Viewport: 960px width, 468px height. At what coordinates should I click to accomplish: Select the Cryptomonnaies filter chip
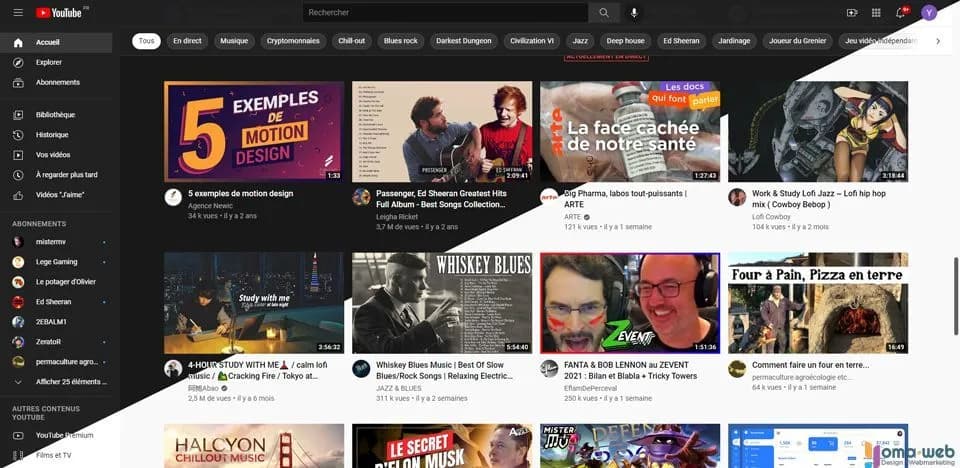coord(293,41)
